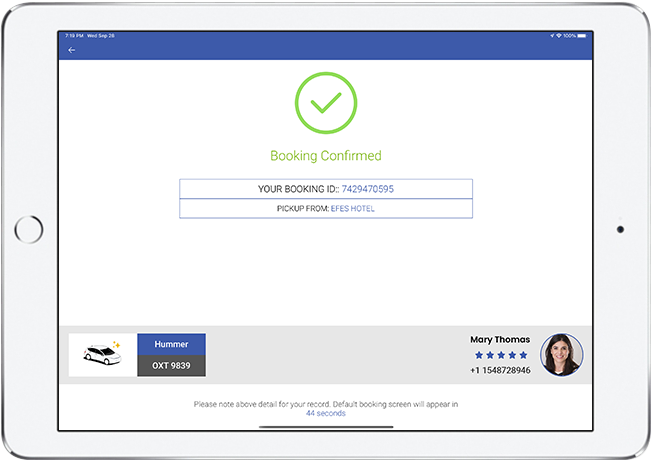Tap pickup location EFES HOTEL

(353, 209)
